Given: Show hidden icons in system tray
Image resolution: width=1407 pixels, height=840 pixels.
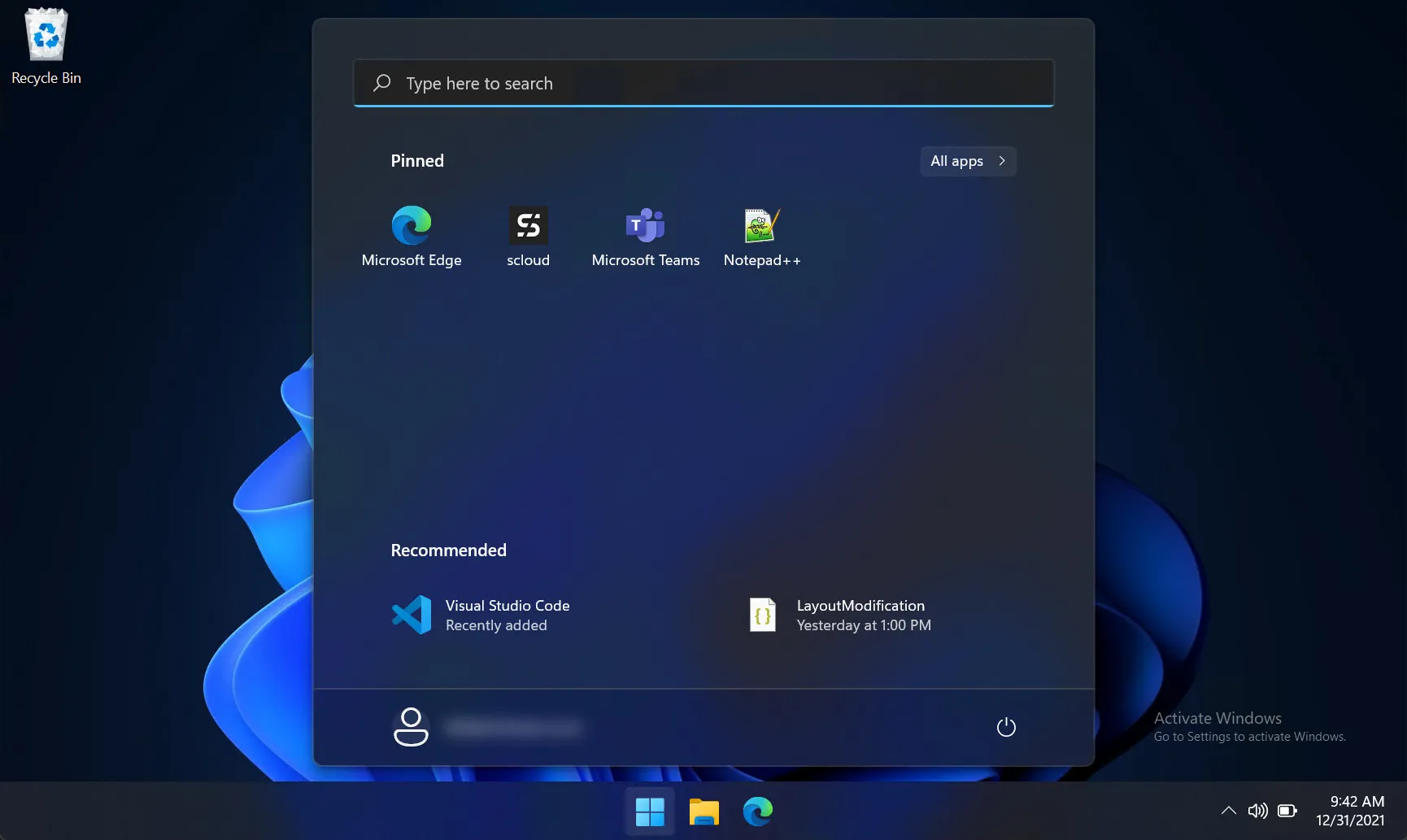Looking at the screenshot, I should coord(1229,811).
